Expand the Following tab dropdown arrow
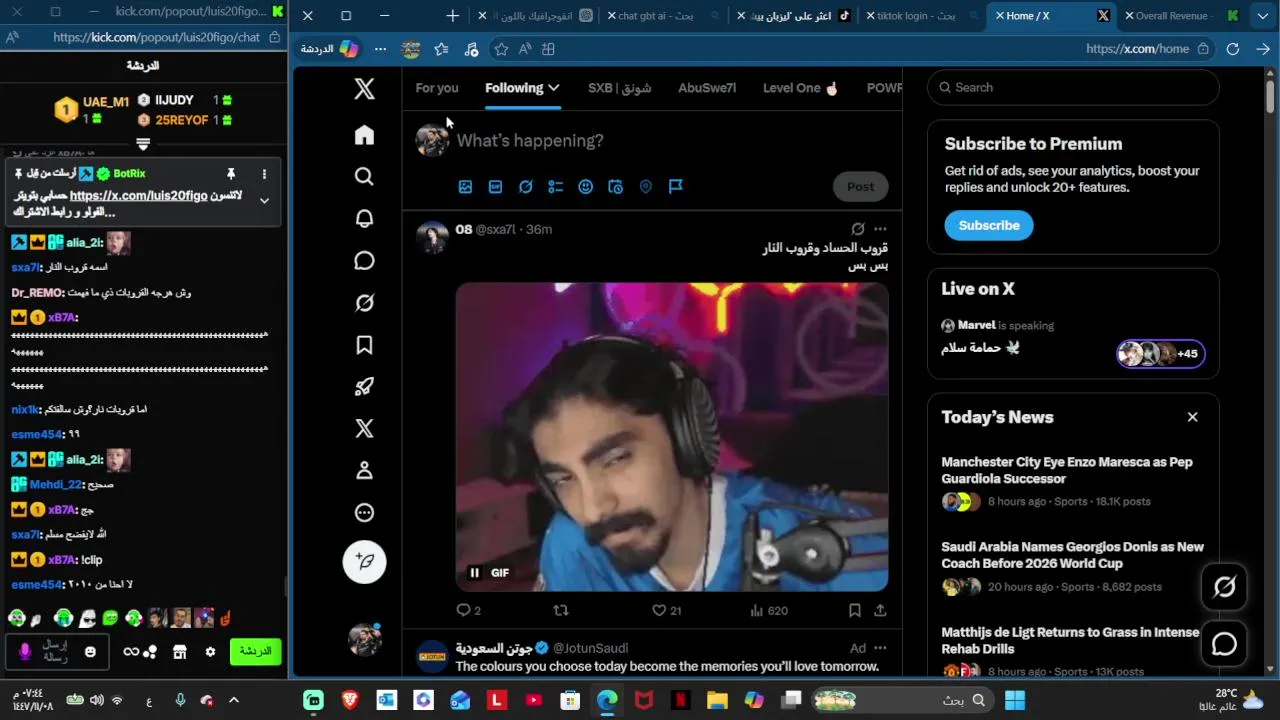 [x=554, y=88]
